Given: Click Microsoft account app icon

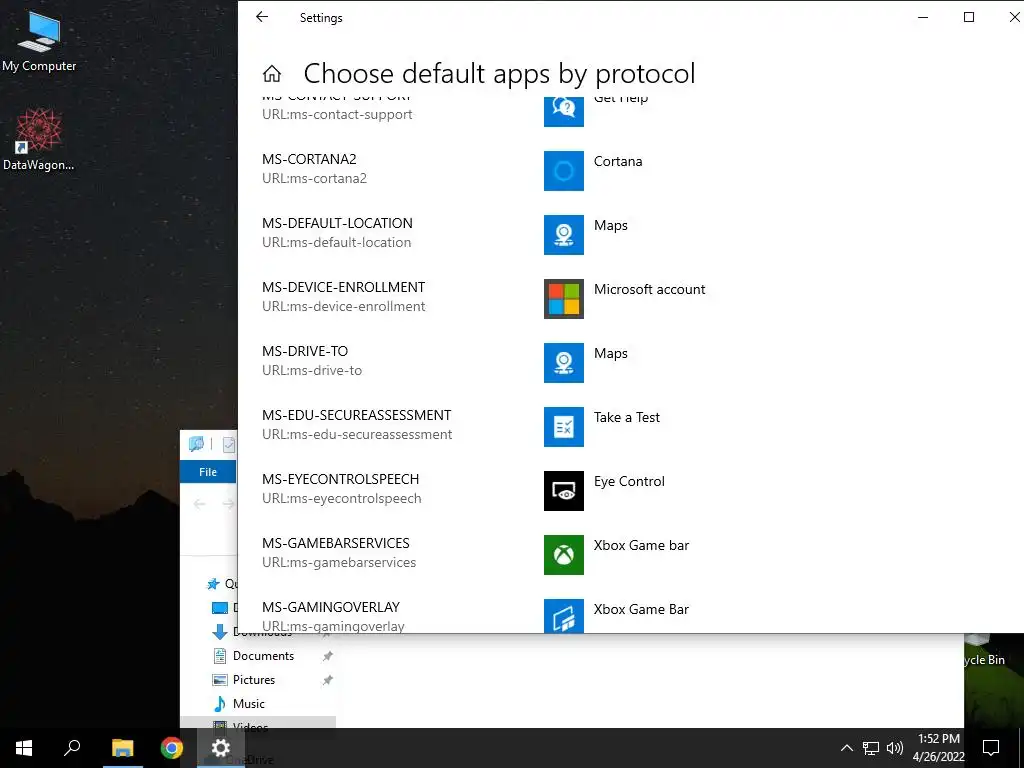Looking at the screenshot, I should pos(564,299).
